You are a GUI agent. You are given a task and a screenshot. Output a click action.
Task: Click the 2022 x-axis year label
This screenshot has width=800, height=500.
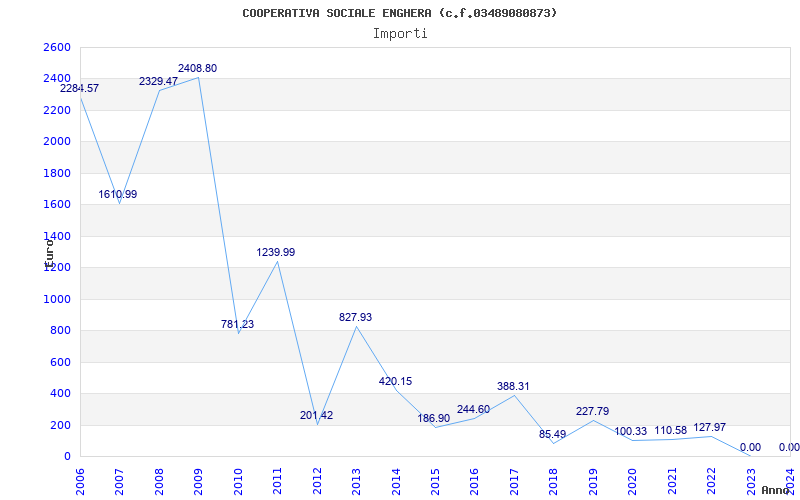pos(712,482)
